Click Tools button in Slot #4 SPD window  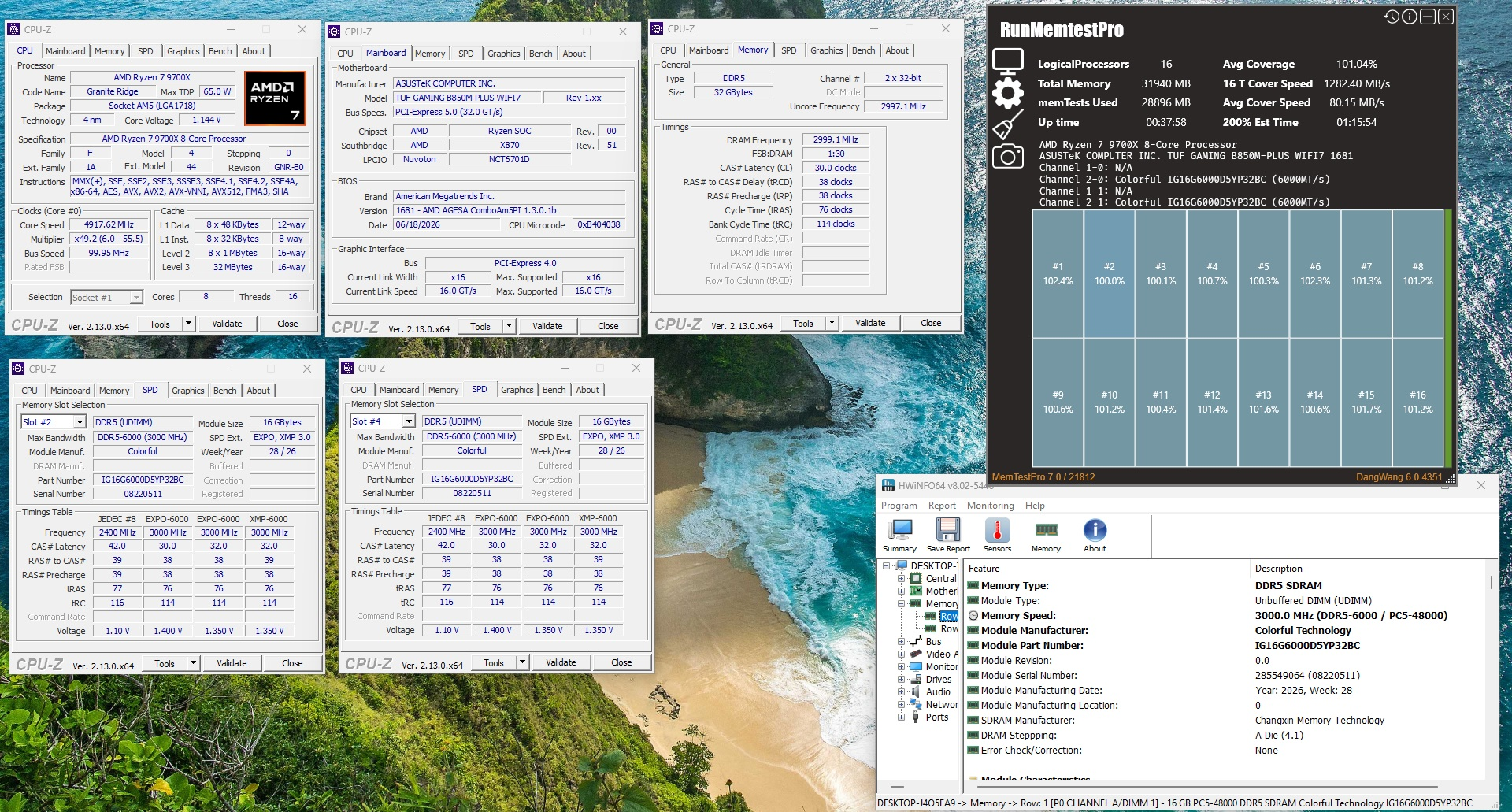(x=494, y=662)
